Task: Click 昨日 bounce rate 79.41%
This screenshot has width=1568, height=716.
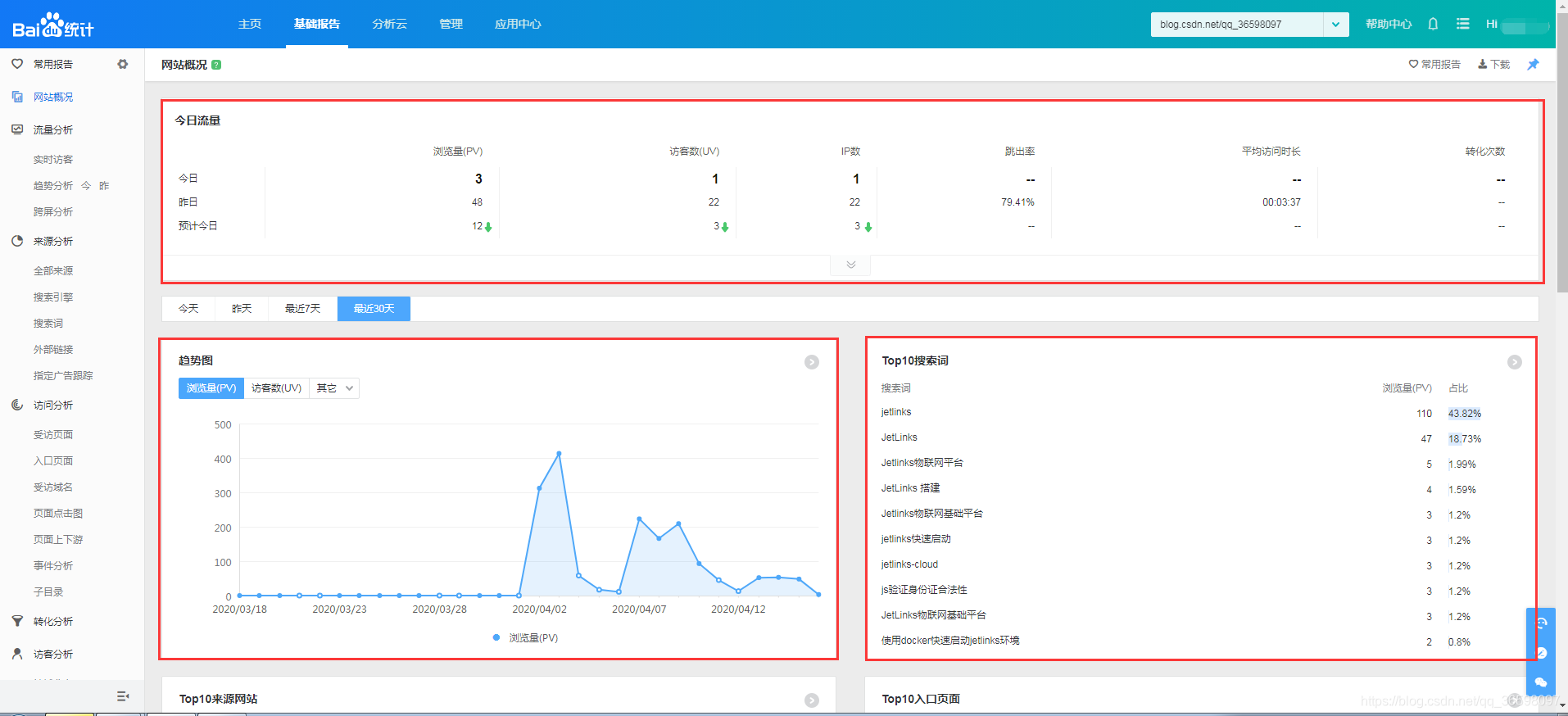Action: coord(1017,202)
